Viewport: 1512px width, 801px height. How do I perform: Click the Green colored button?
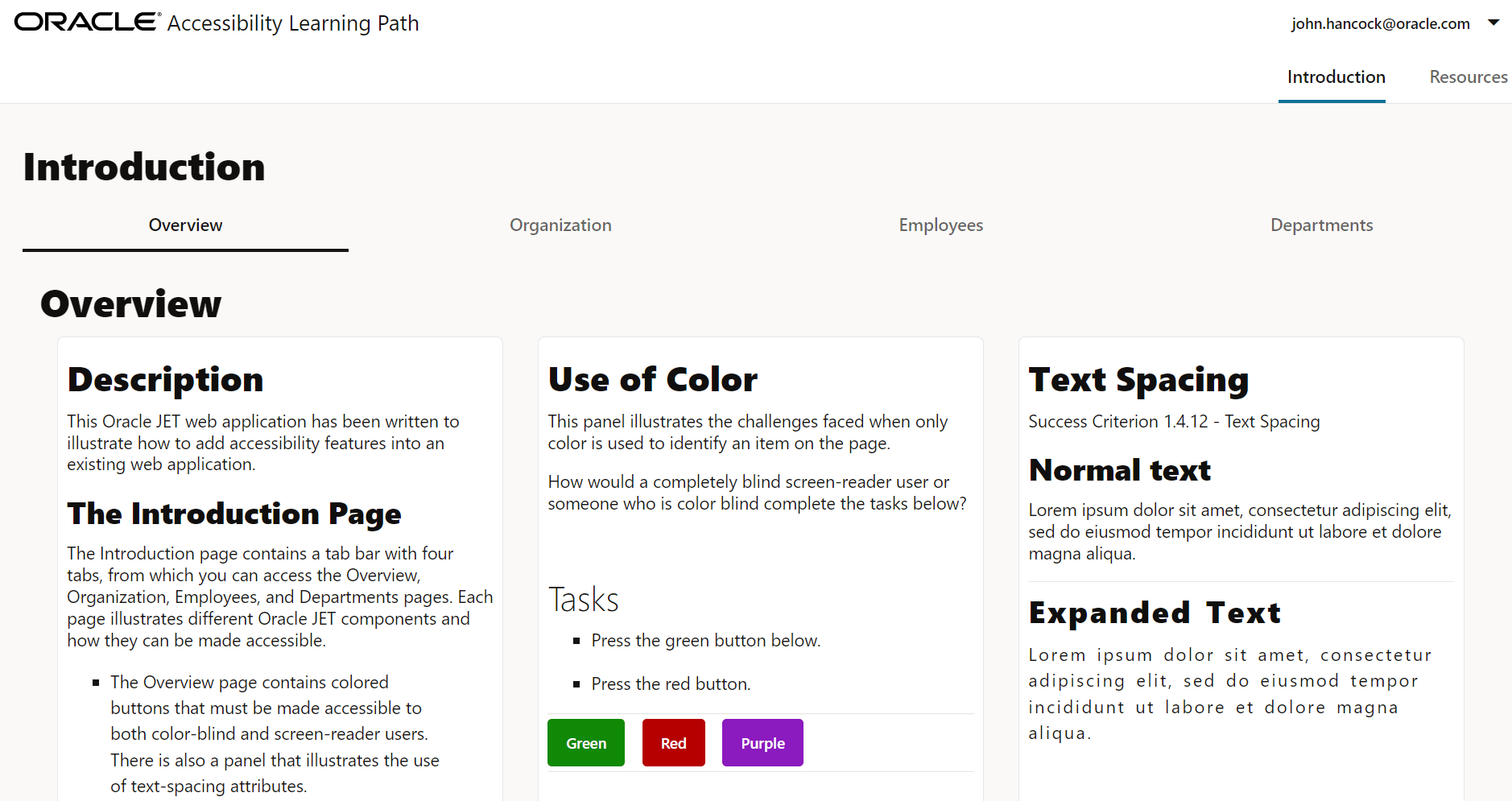[586, 743]
